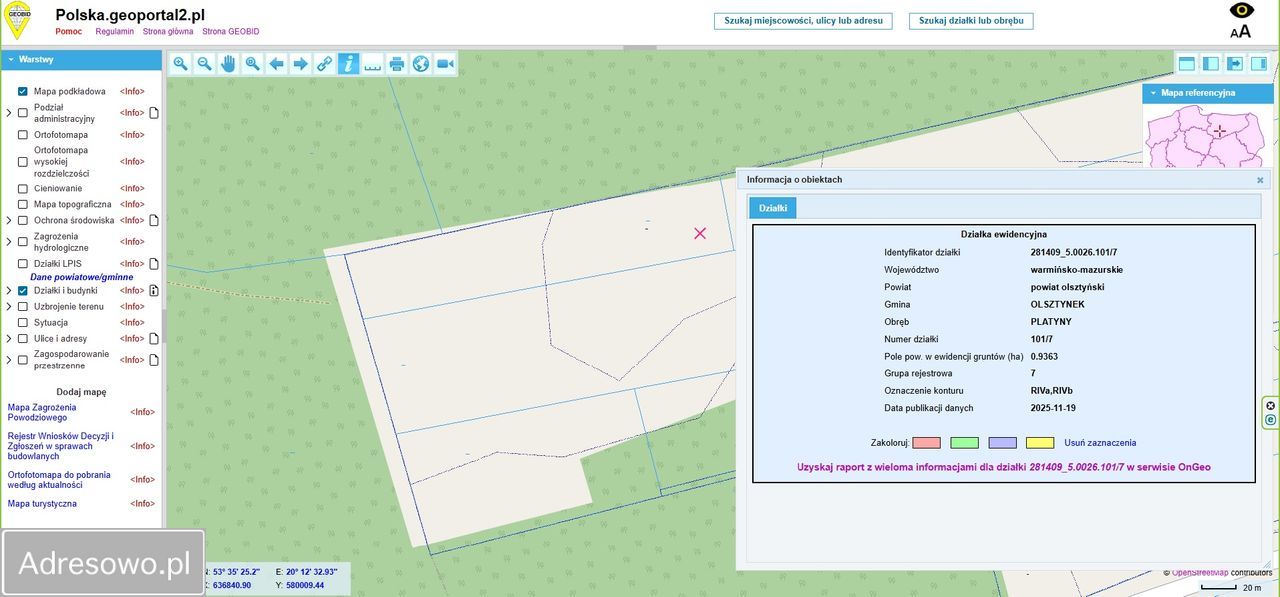Screen dimensions: 1280x597
Task: Expand the Działki i budynki tree node
Action: (9, 291)
